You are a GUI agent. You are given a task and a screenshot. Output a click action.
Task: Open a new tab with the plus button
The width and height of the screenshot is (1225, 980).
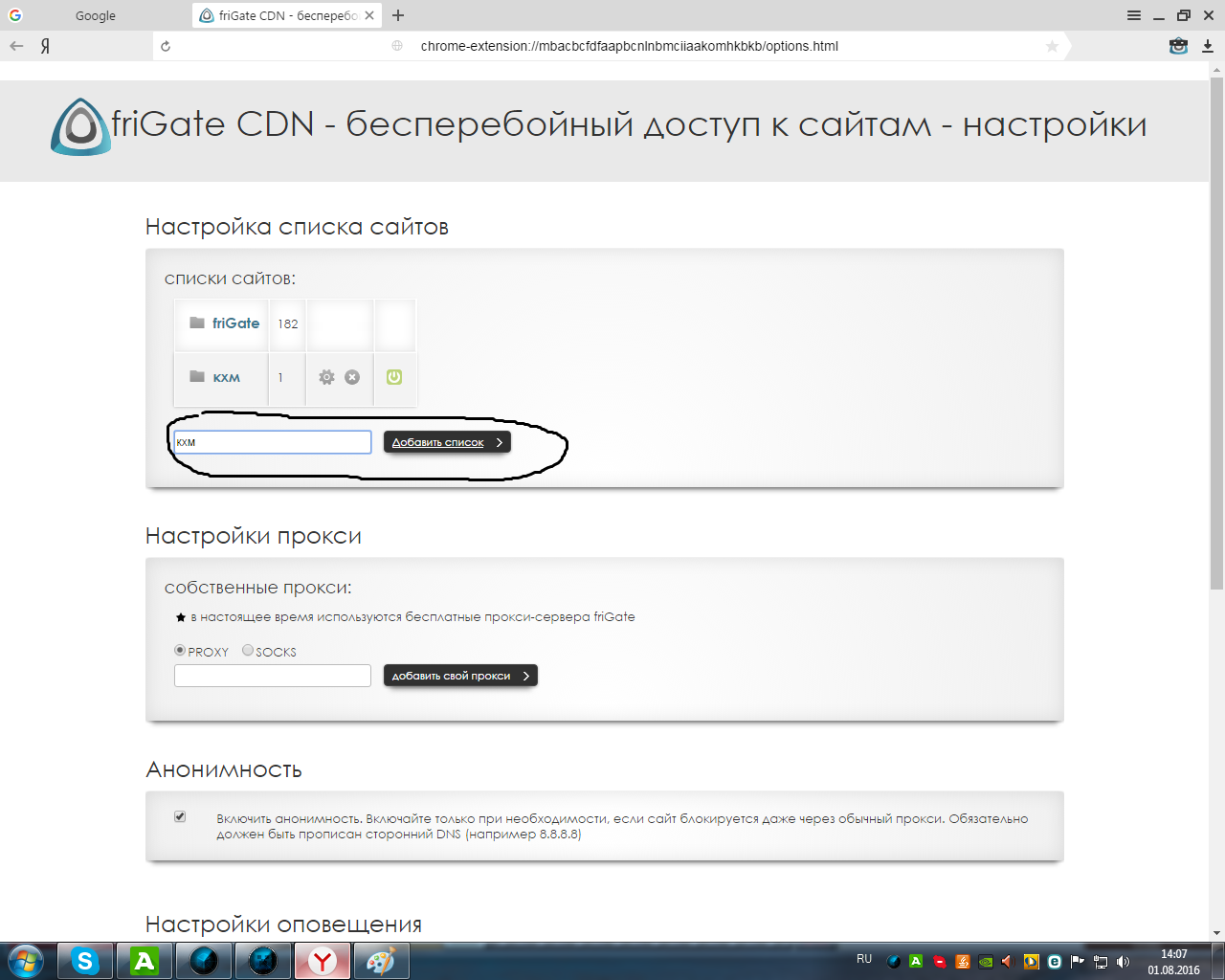(x=398, y=15)
